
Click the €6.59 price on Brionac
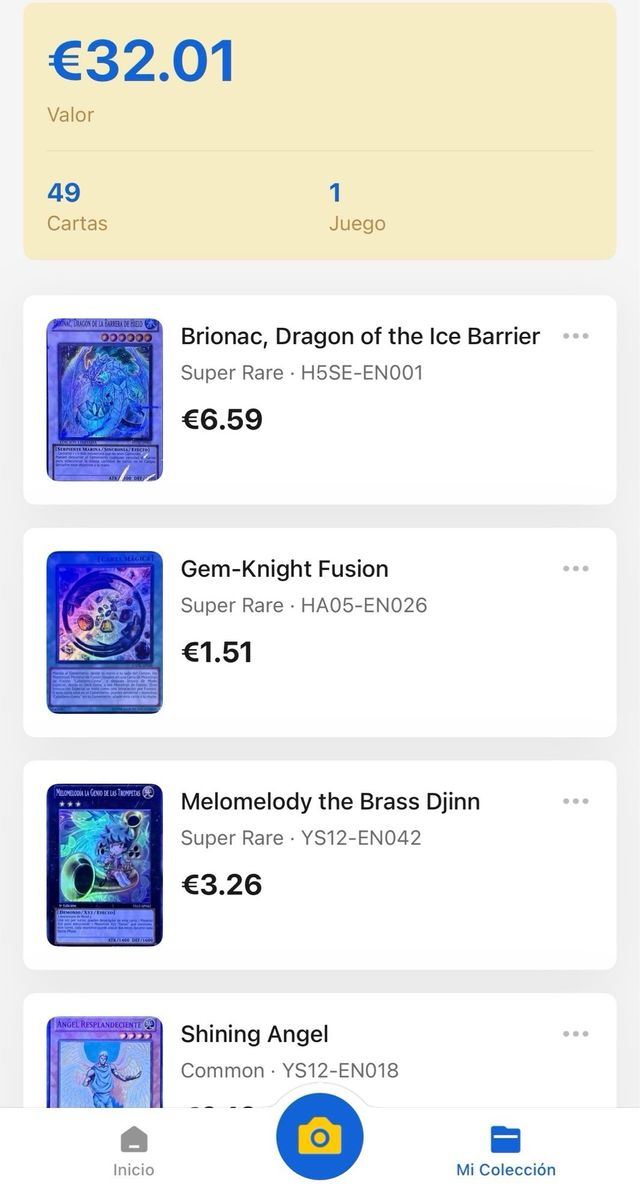click(221, 419)
